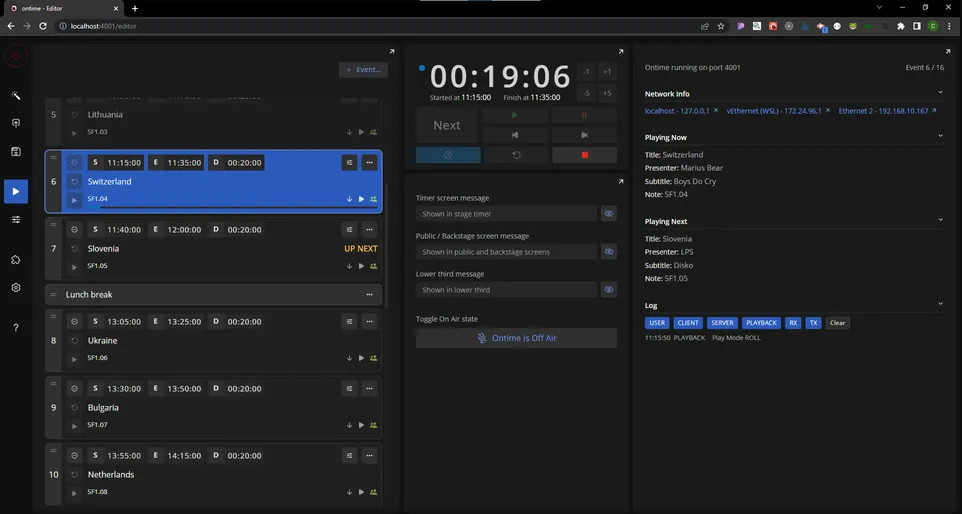Stop playback with the red square button
Screen dimensions: 962x514
click(585, 155)
